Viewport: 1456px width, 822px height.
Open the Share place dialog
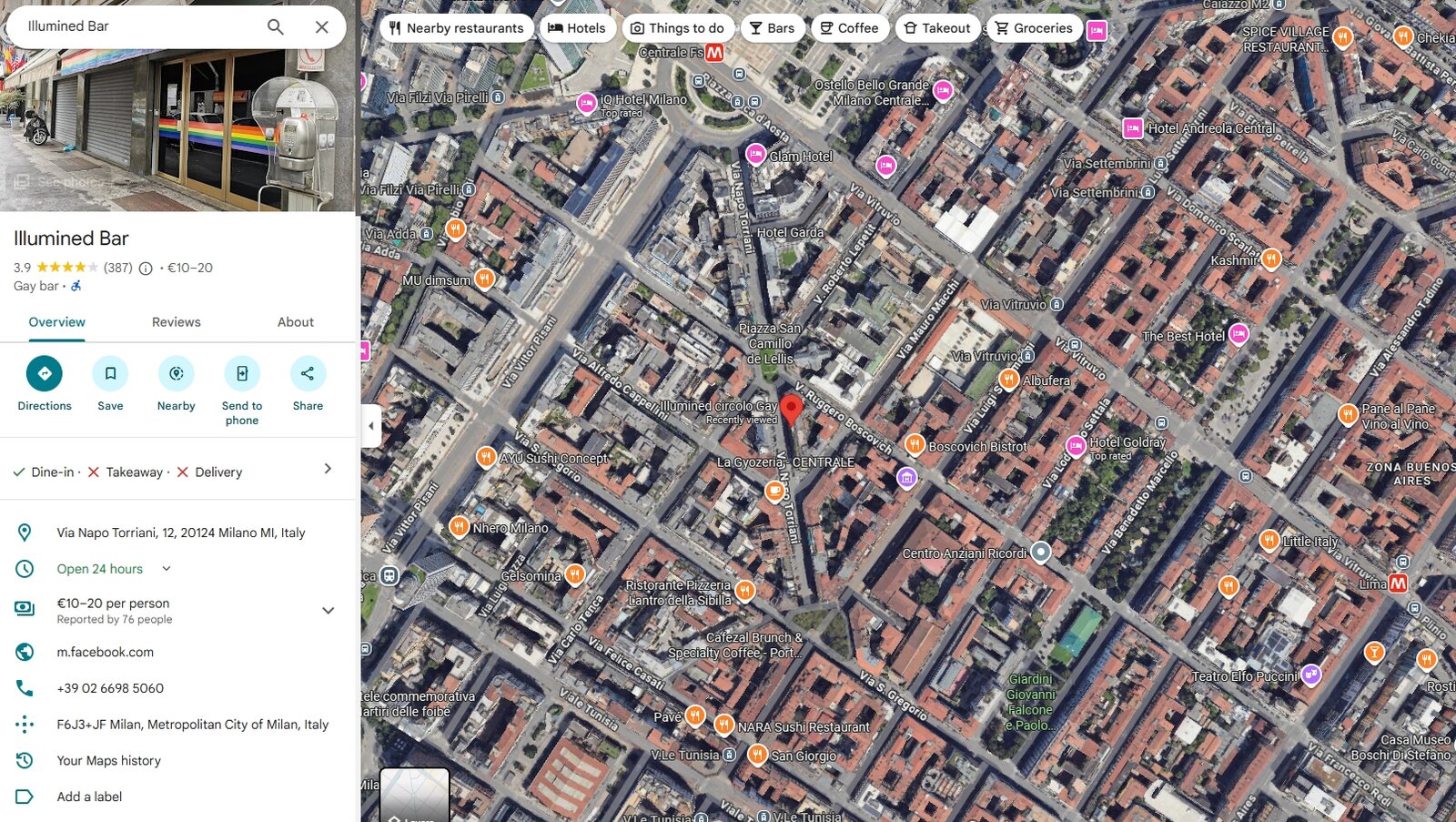click(308, 373)
